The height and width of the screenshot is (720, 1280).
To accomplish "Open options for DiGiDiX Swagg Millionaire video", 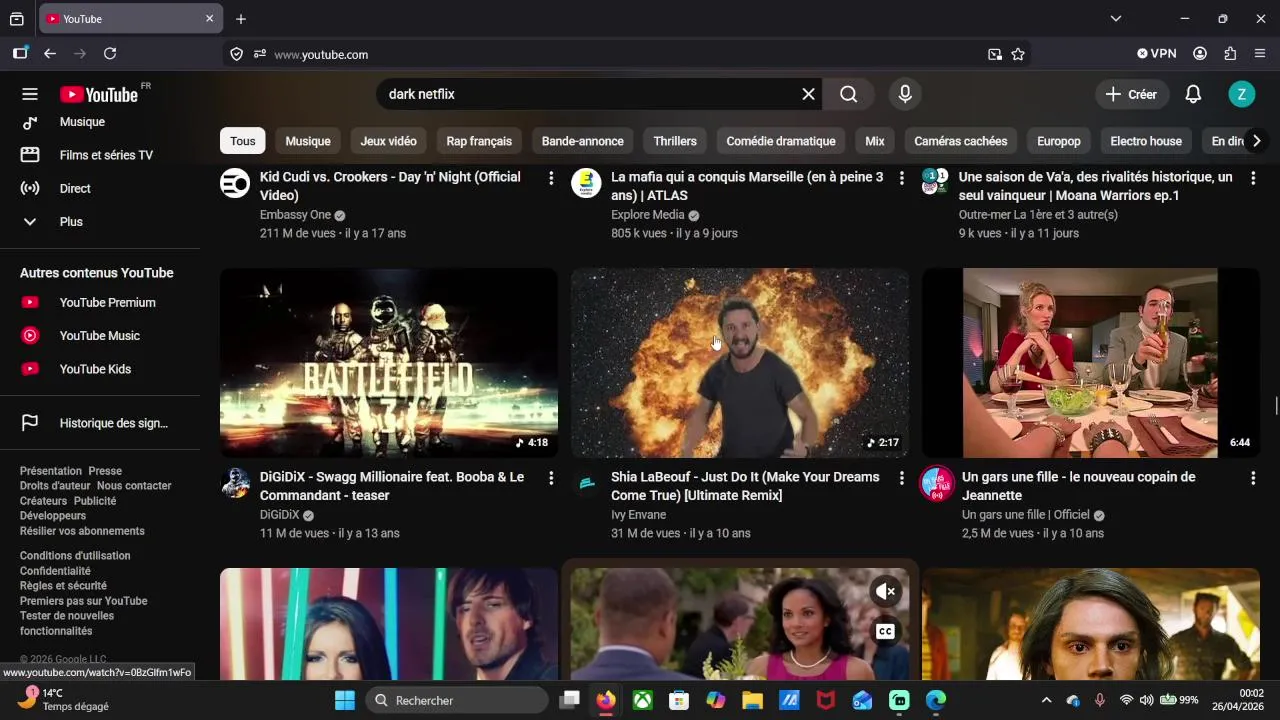I will coord(550,478).
